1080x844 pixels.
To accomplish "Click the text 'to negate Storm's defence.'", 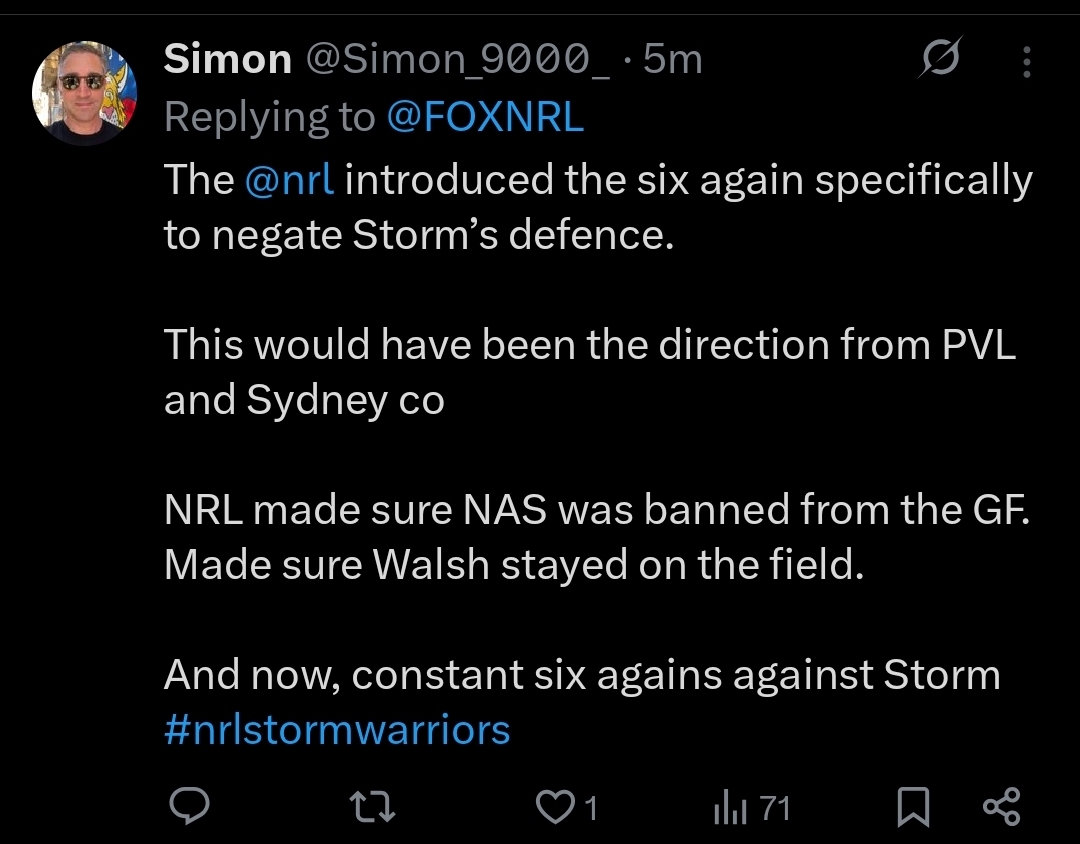I will tap(419, 236).
